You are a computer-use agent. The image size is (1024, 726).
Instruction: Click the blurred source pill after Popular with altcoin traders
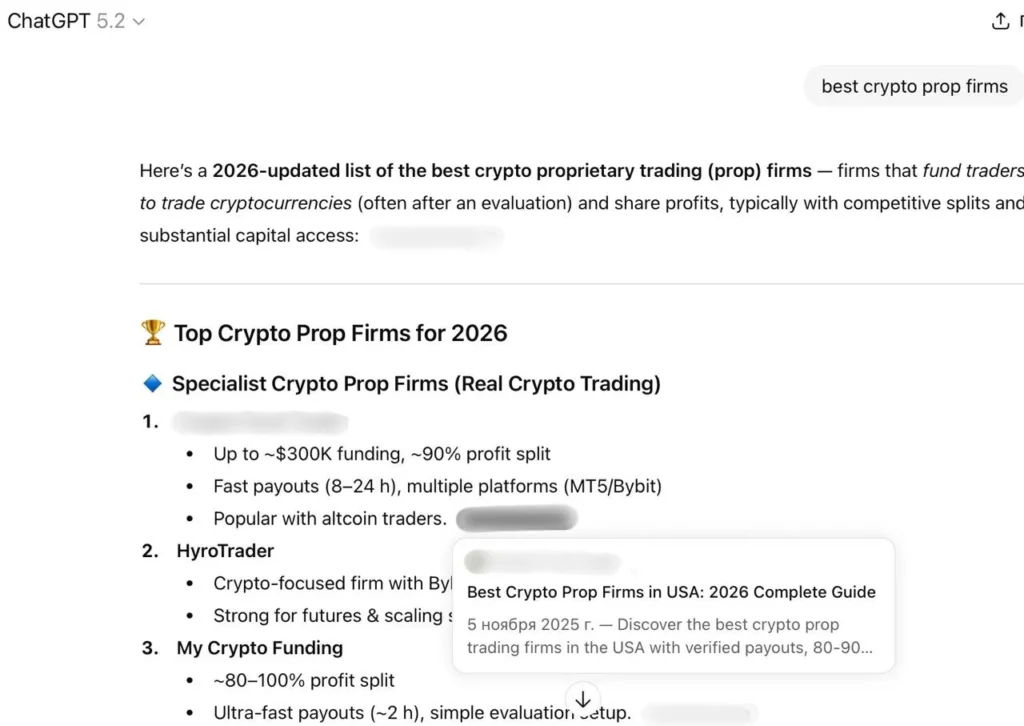click(516, 518)
